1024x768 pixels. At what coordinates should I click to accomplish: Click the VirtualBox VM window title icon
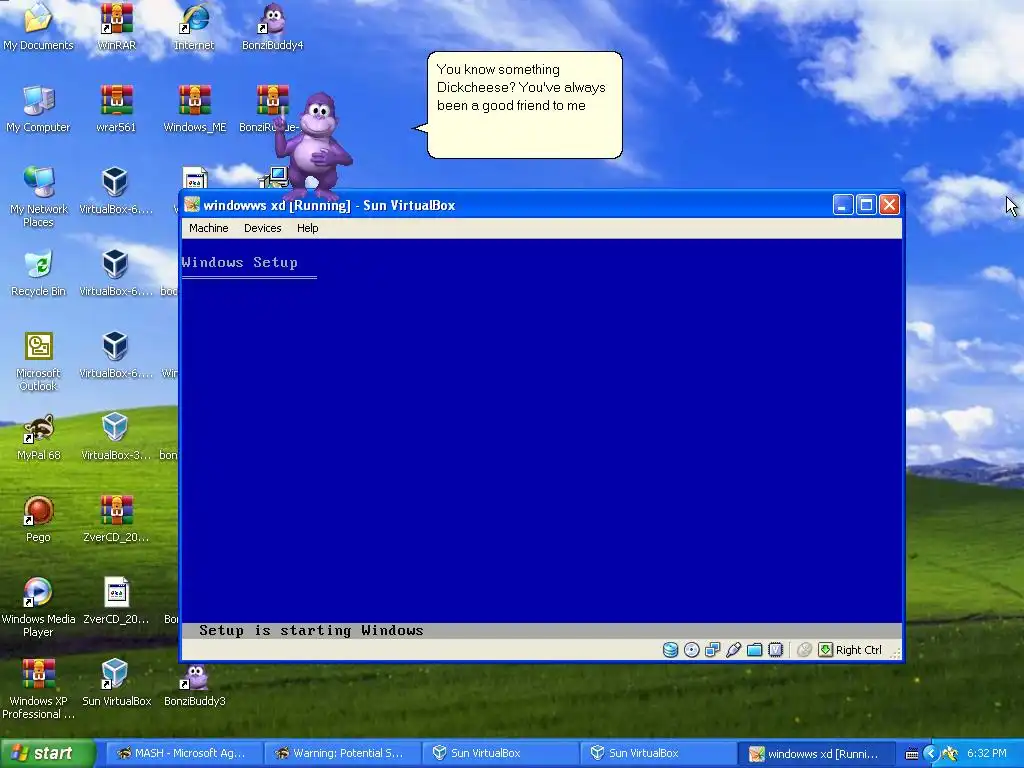191,205
